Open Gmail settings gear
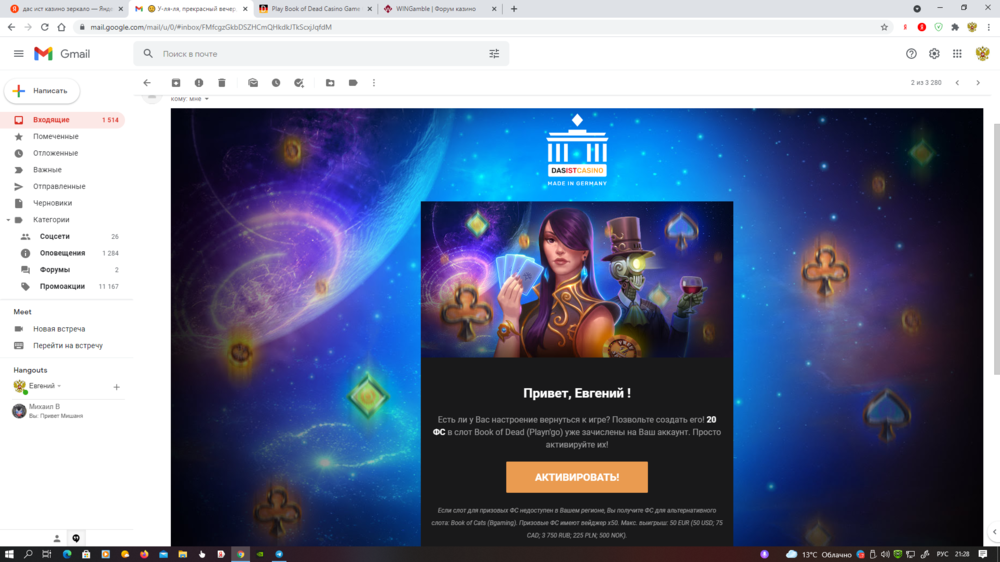Image resolution: width=1000 pixels, height=562 pixels. pyautogui.click(x=934, y=54)
